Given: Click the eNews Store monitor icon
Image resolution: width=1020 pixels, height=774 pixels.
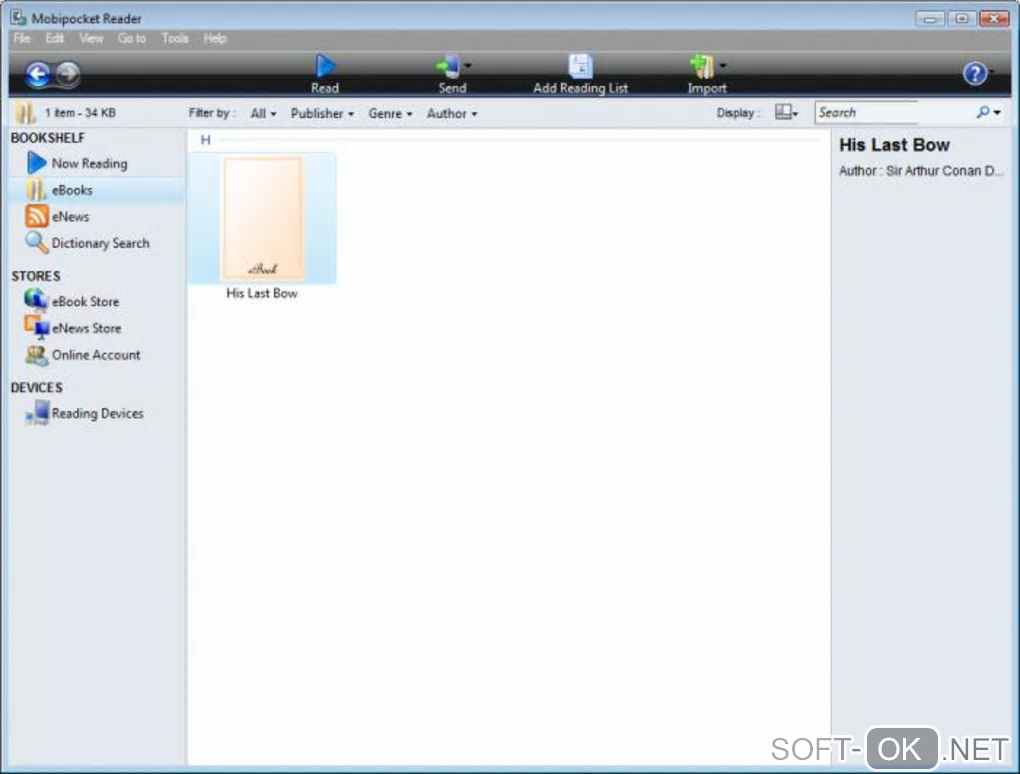Looking at the screenshot, I should coord(36,327).
